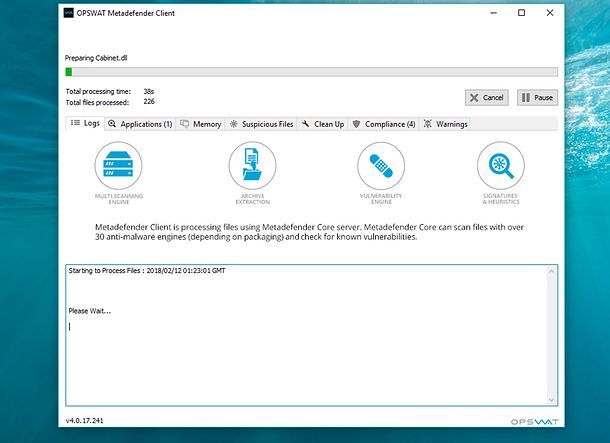Minimize the Metadefender Client window

click(x=494, y=13)
